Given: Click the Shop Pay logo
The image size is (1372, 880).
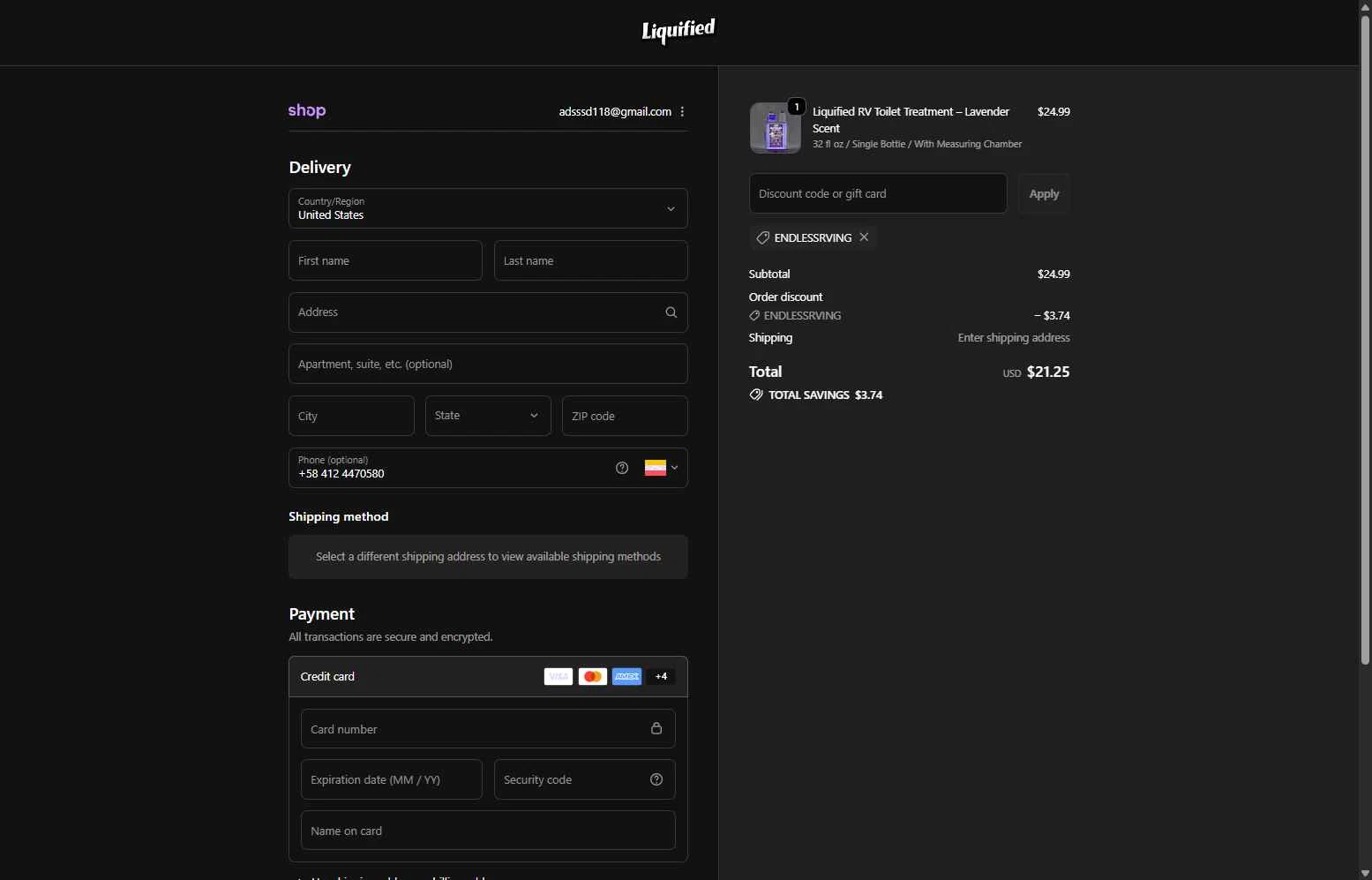Looking at the screenshot, I should click(x=307, y=110).
